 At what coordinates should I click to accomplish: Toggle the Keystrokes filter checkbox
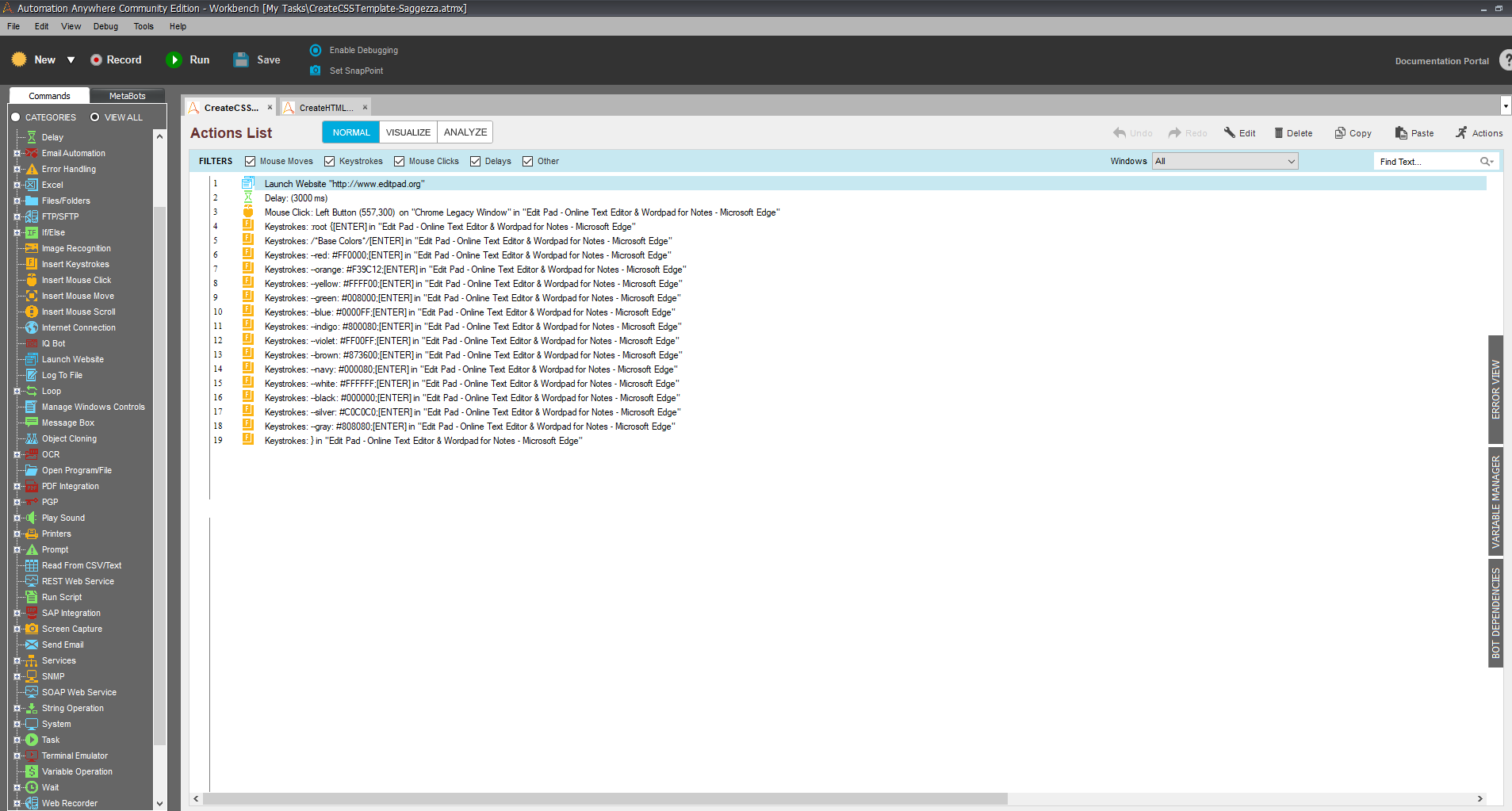pyautogui.click(x=330, y=161)
